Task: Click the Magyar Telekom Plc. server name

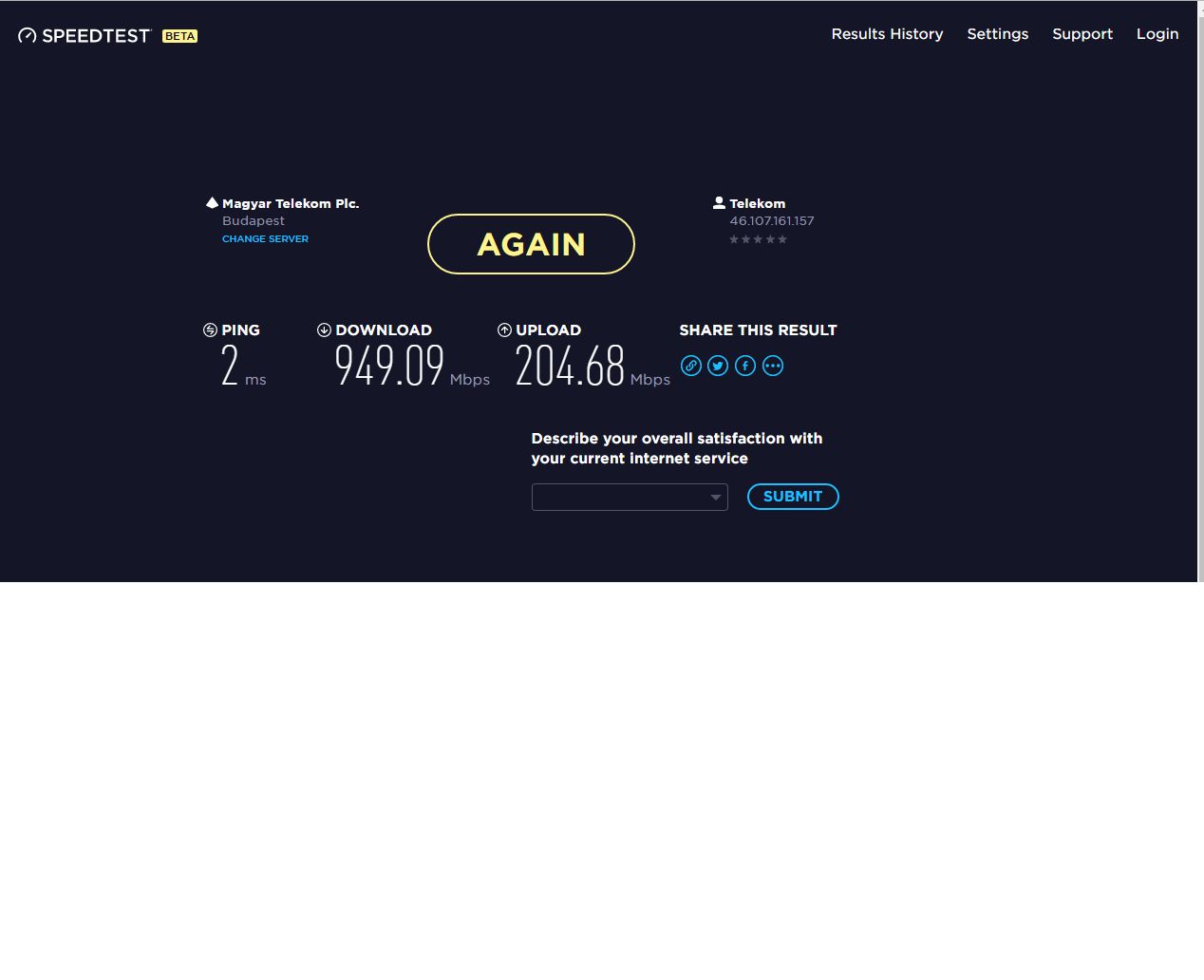Action: [x=291, y=203]
